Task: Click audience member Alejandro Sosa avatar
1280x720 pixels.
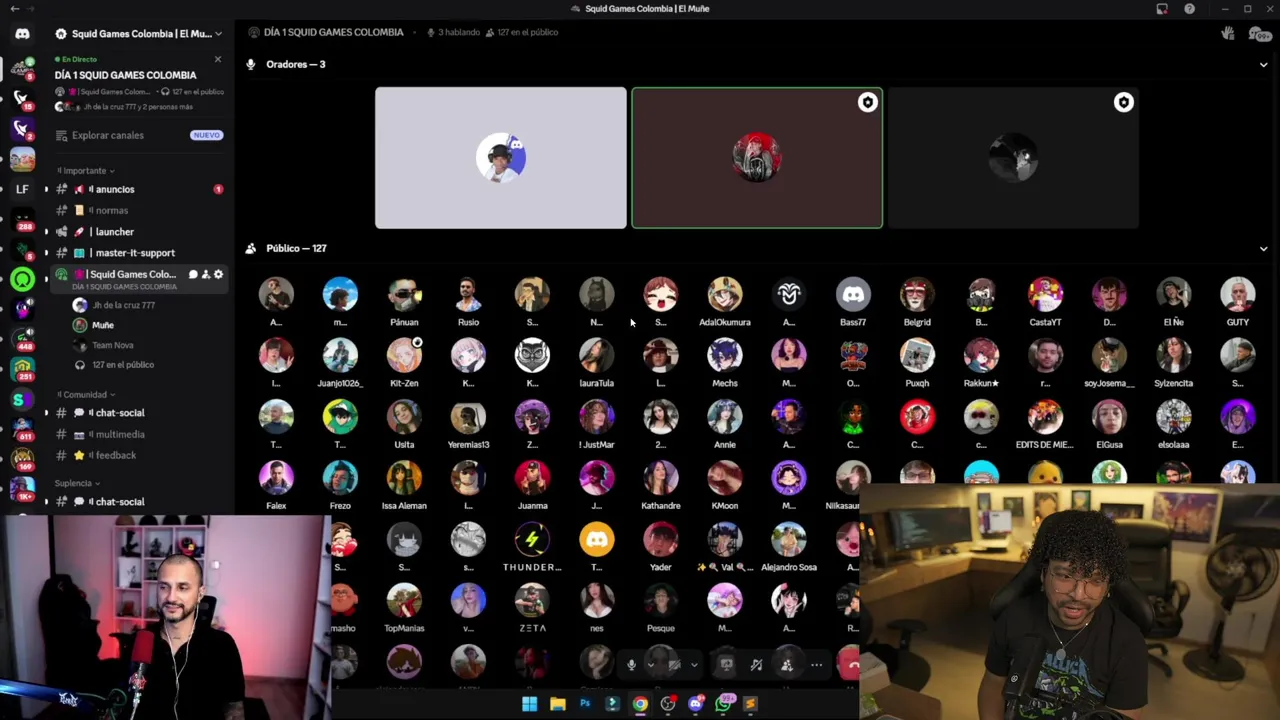Action: click(789, 540)
